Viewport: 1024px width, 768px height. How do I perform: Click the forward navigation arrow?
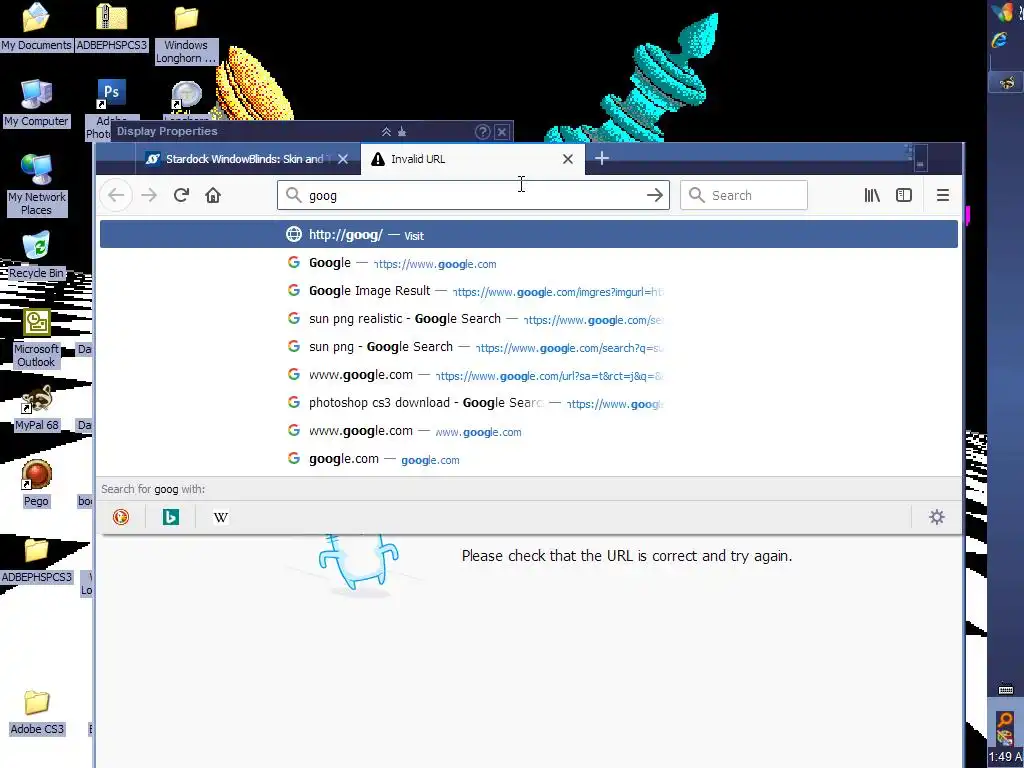(149, 195)
